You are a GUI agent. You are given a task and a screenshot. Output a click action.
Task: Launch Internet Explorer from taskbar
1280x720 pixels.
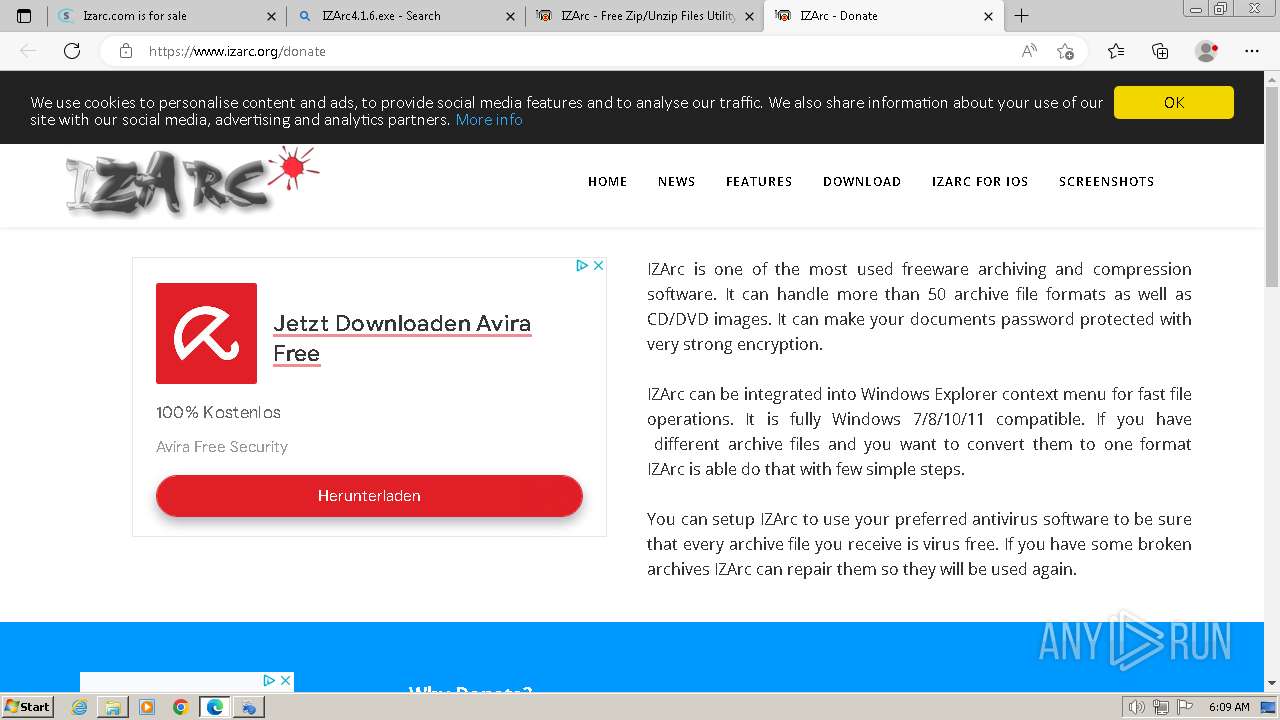80,707
